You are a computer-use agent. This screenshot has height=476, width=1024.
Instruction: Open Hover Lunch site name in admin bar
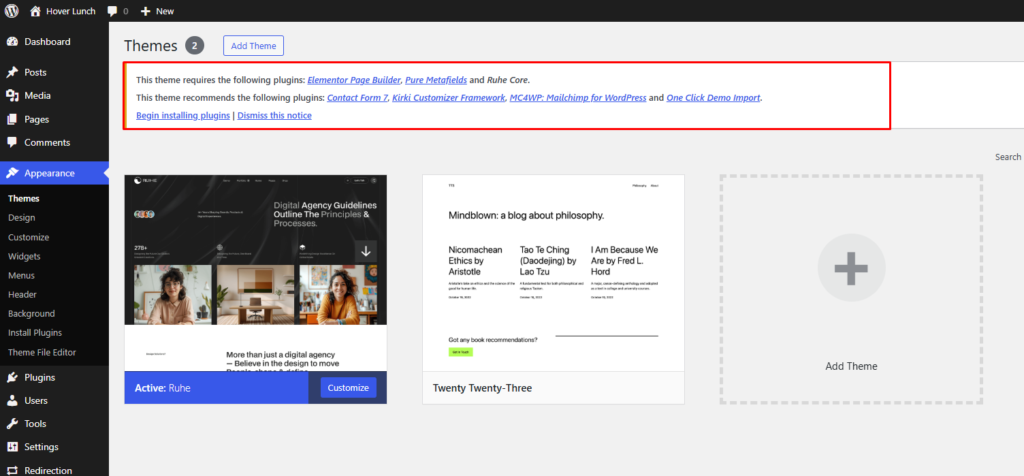71,11
